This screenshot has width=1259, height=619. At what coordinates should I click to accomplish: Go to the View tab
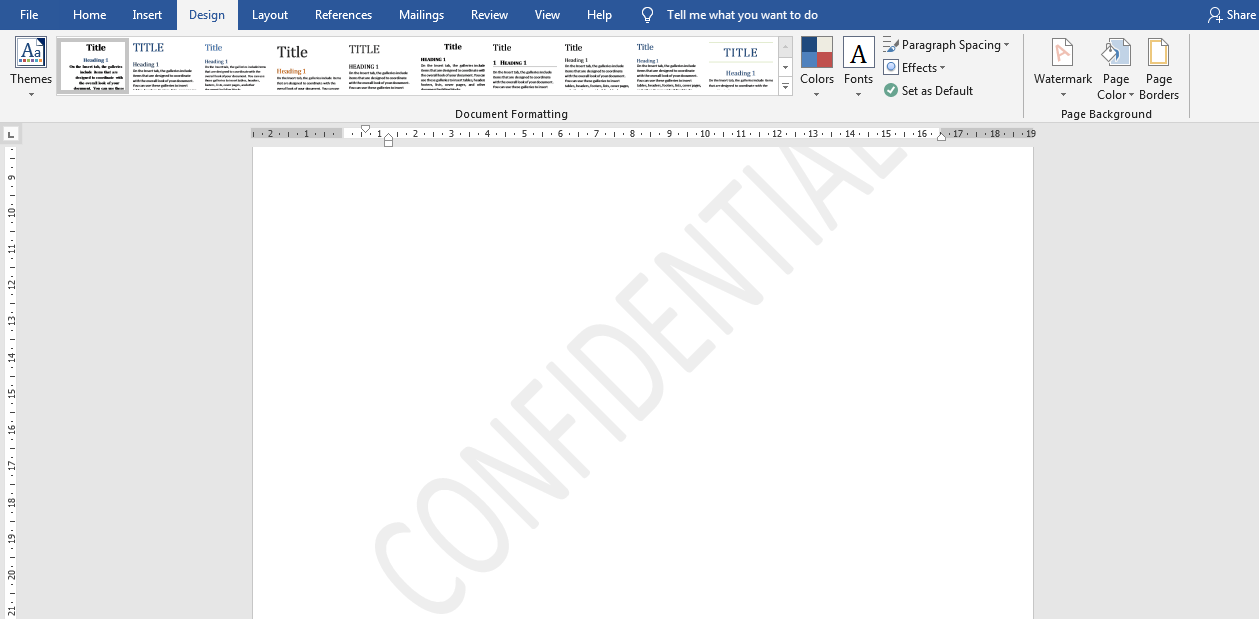(547, 15)
